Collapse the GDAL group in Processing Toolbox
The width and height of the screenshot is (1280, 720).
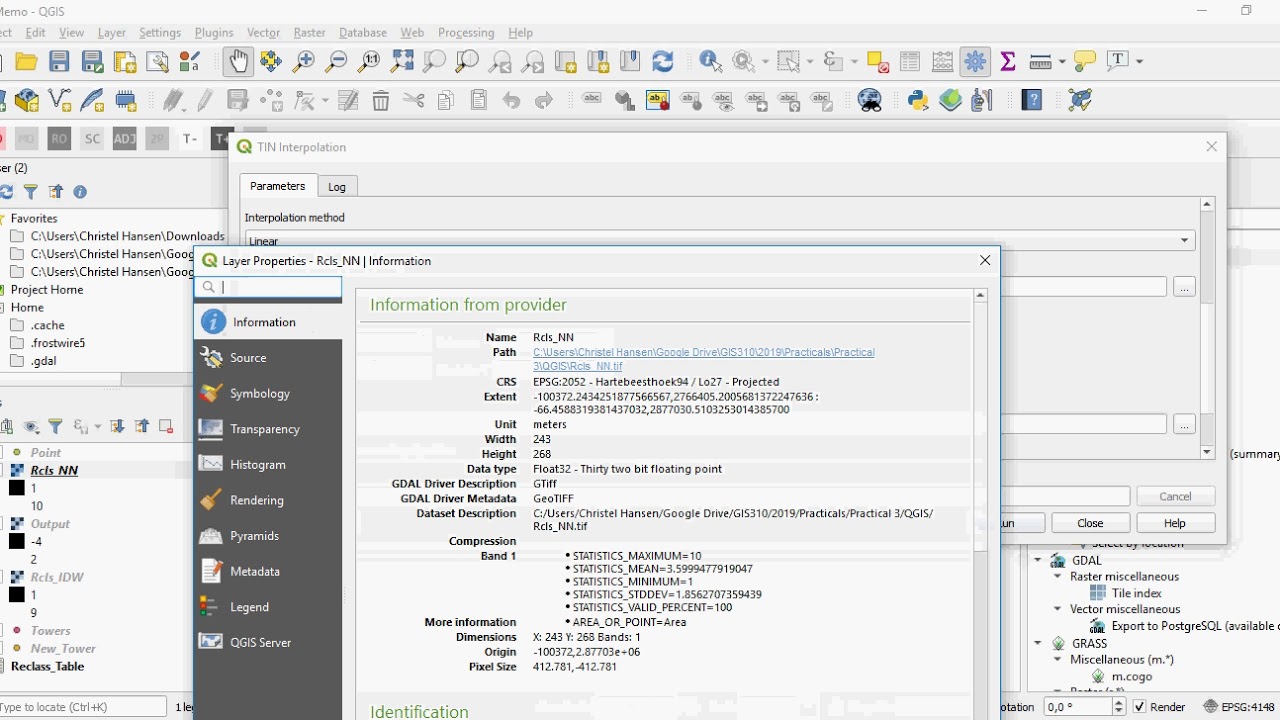[x=1038, y=560]
